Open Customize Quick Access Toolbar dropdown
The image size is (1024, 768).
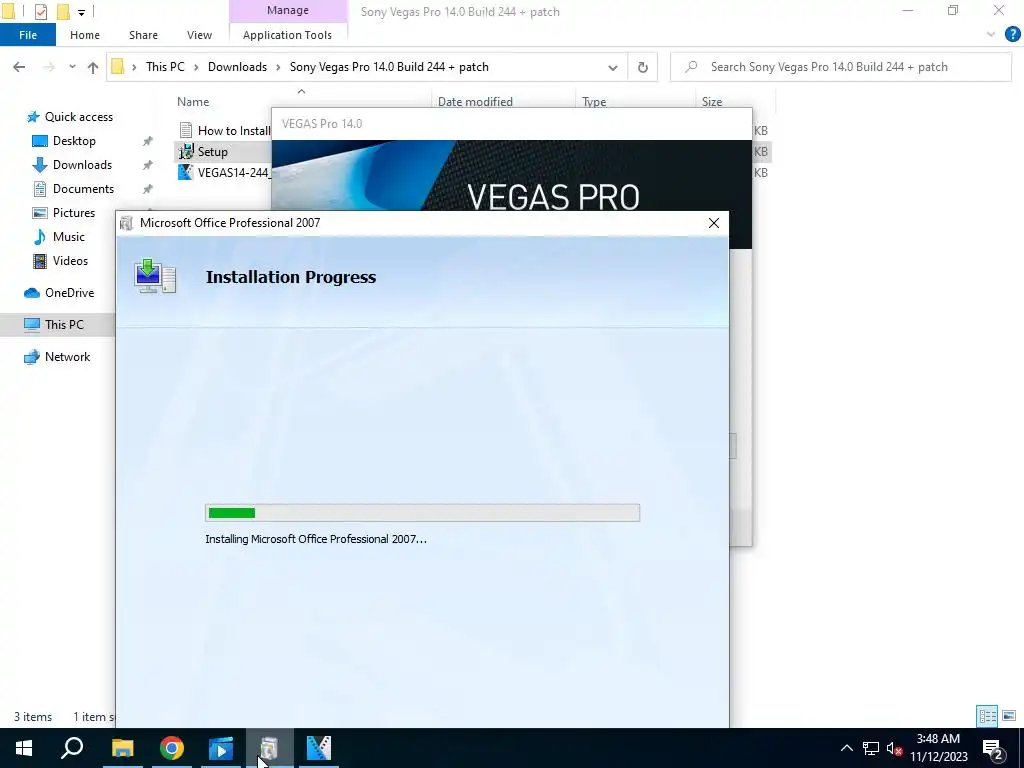point(82,12)
